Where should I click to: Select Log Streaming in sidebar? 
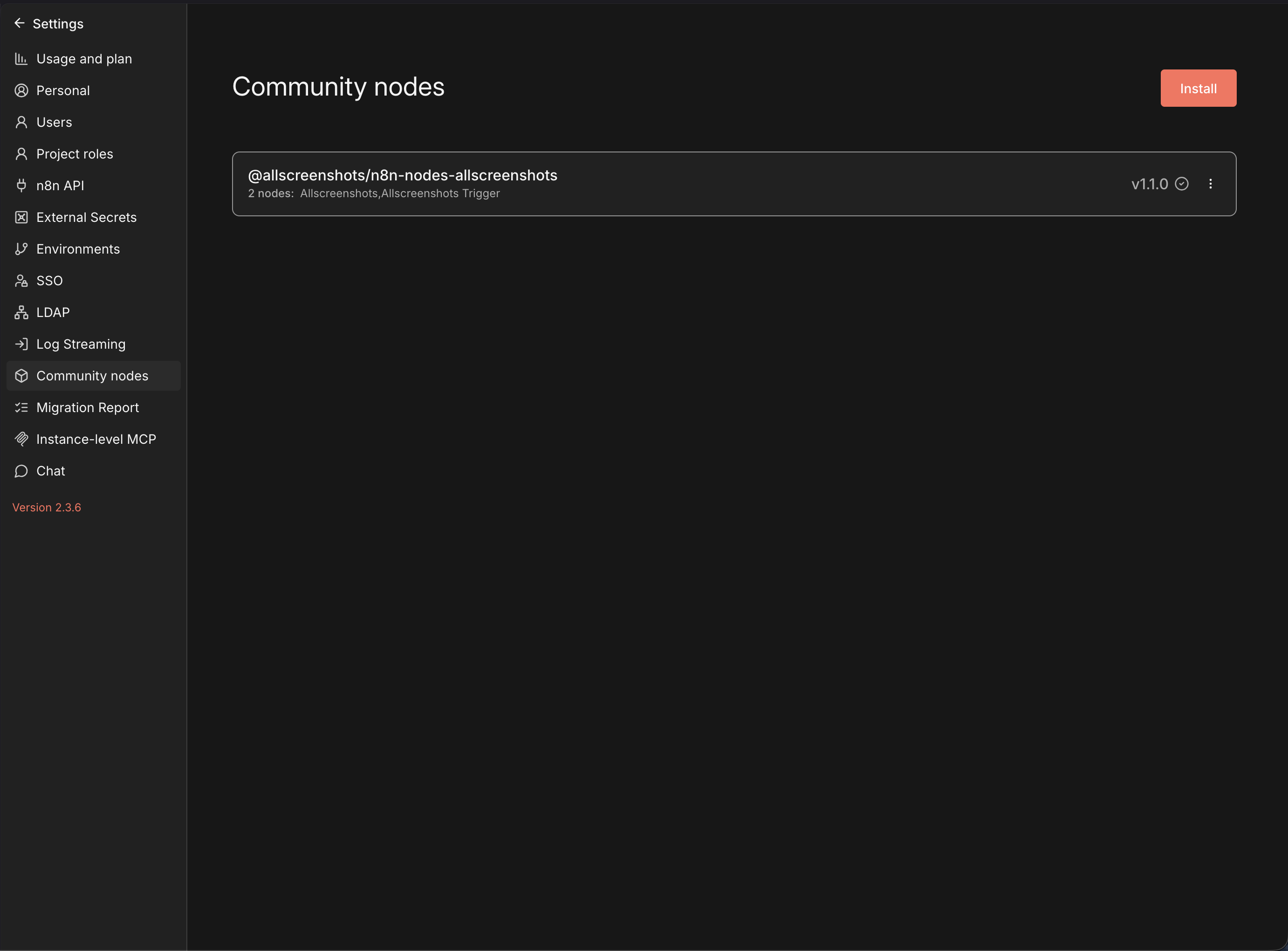tap(93, 344)
